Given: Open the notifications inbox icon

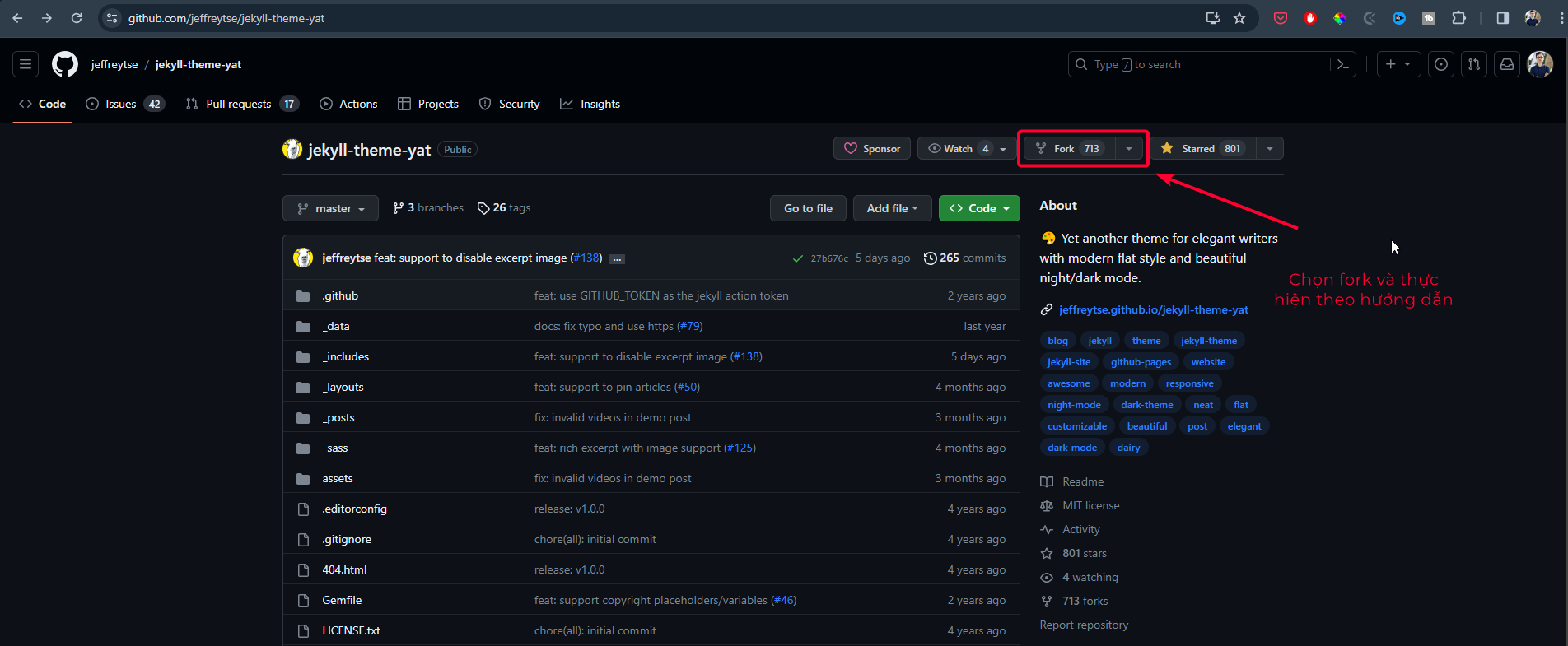Looking at the screenshot, I should [1507, 64].
